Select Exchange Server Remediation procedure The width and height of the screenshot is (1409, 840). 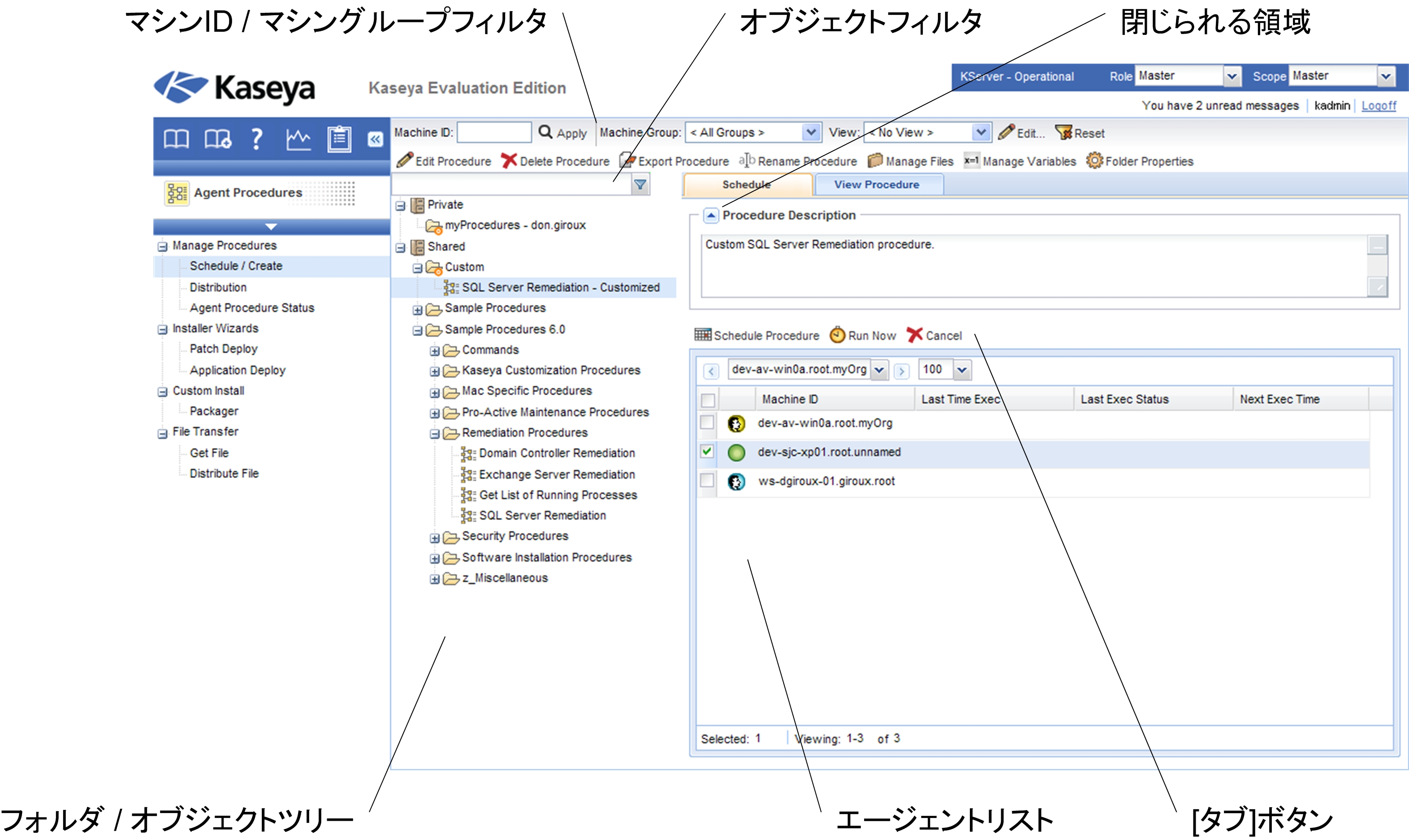pyautogui.click(x=557, y=475)
